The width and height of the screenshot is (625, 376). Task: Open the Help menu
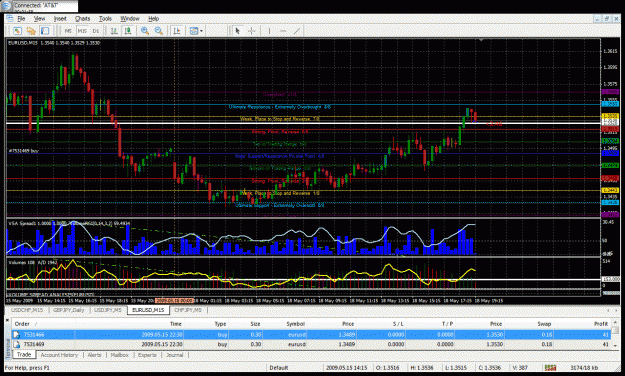point(153,18)
